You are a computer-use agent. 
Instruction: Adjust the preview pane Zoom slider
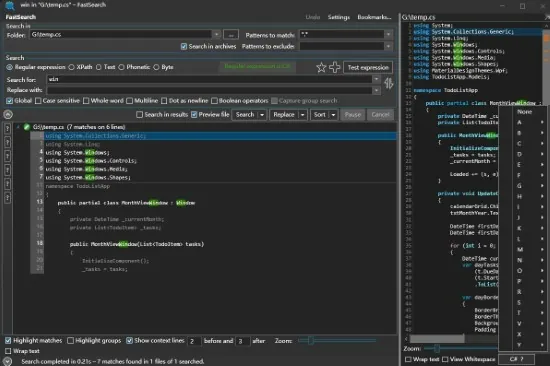pos(437,348)
